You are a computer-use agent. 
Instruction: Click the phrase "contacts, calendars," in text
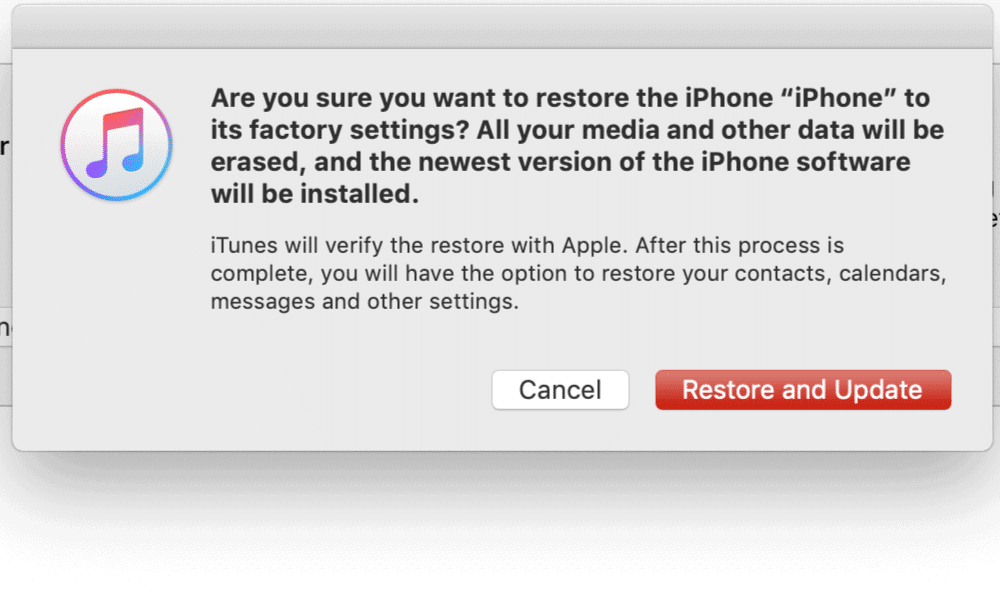tap(841, 274)
